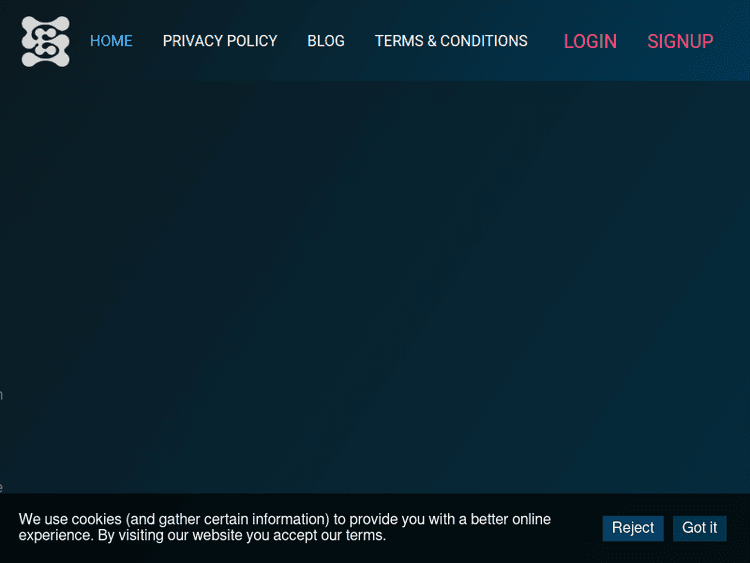Viewport: 750px width, 563px height.
Task: Decline tracking with the Reject button
Action: 633,528
